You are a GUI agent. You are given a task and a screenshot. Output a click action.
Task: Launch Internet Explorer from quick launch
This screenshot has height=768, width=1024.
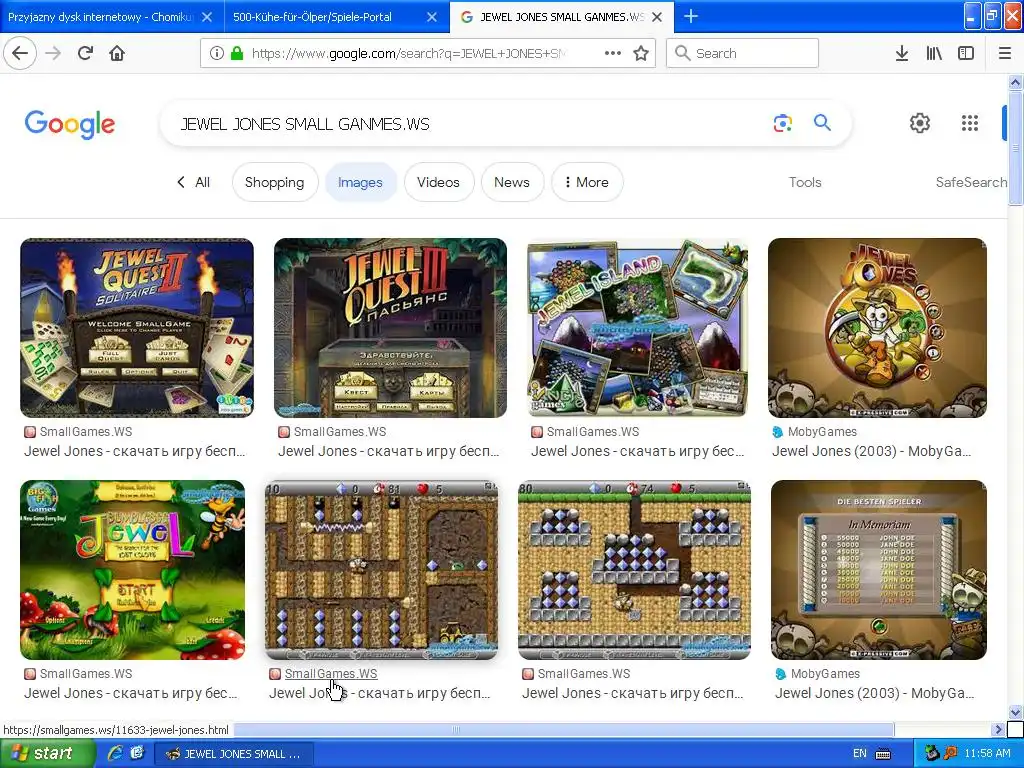(115, 753)
